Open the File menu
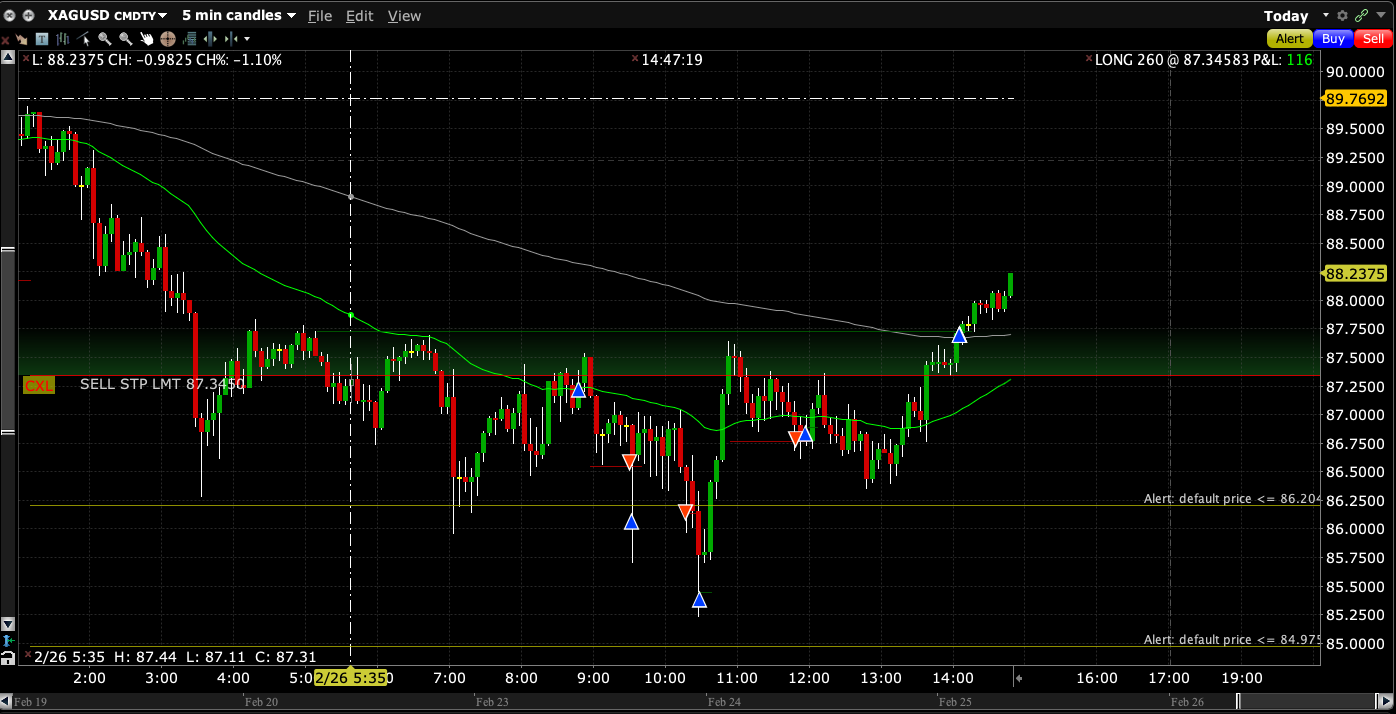1396x714 pixels. [x=320, y=16]
